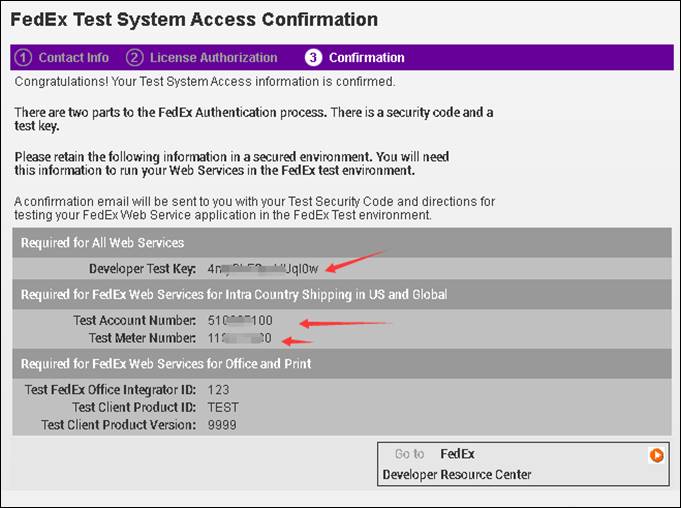Click the 'Test Client Product Version:' label
This screenshot has width=681, height=508.
[119, 425]
